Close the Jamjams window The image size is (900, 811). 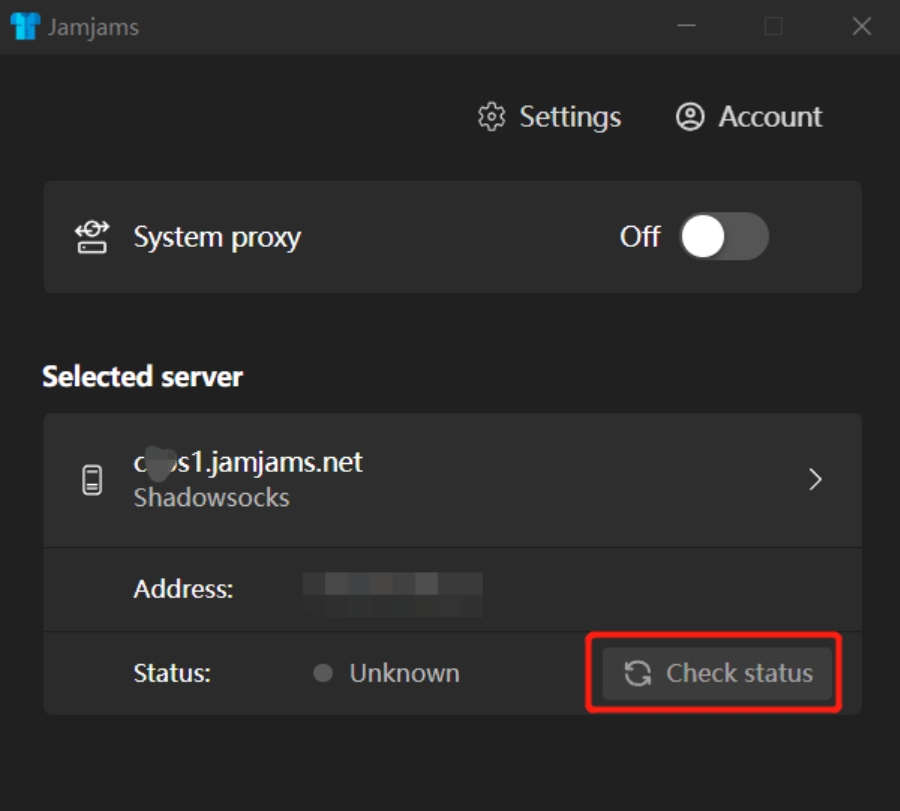[862, 26]
